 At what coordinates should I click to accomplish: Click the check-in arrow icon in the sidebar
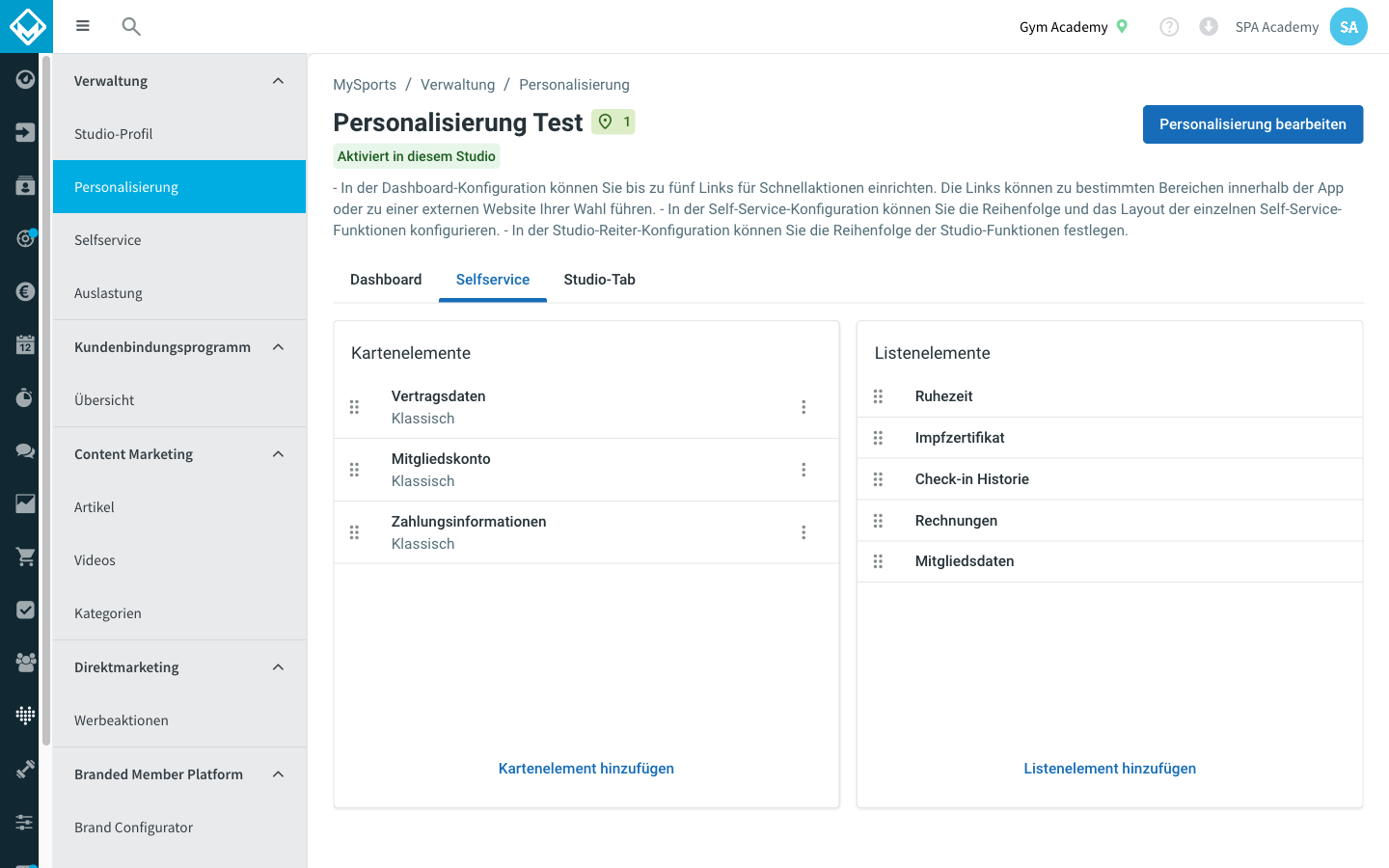click(25, 132)
